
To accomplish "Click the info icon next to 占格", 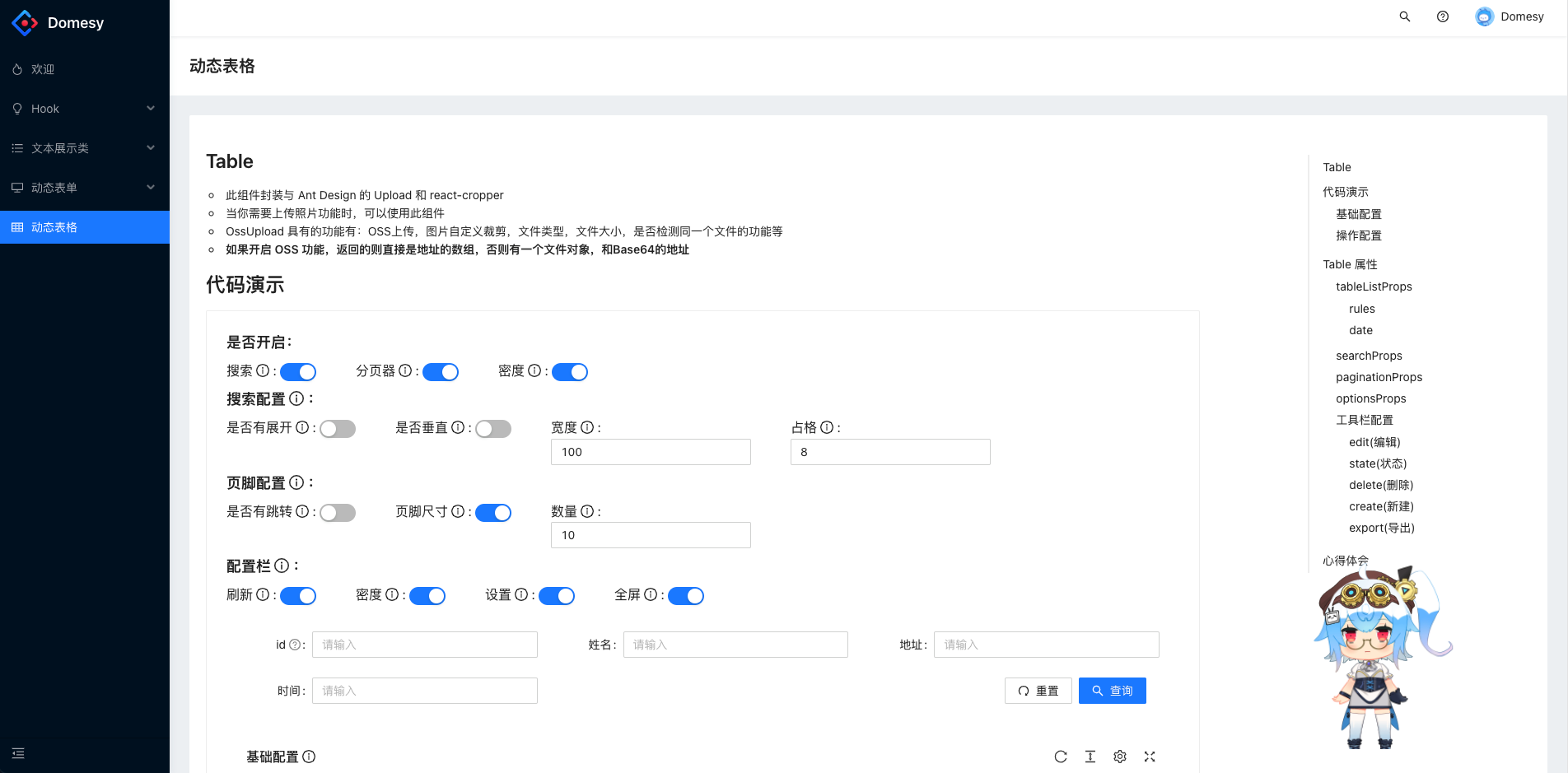I will (827, 428).
